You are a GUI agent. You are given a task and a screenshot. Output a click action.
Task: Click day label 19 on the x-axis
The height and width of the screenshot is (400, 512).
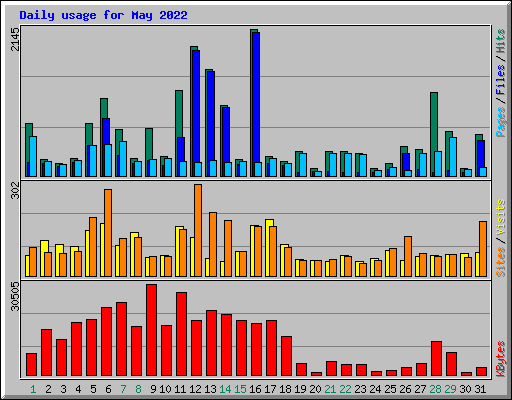pos(300,389)
